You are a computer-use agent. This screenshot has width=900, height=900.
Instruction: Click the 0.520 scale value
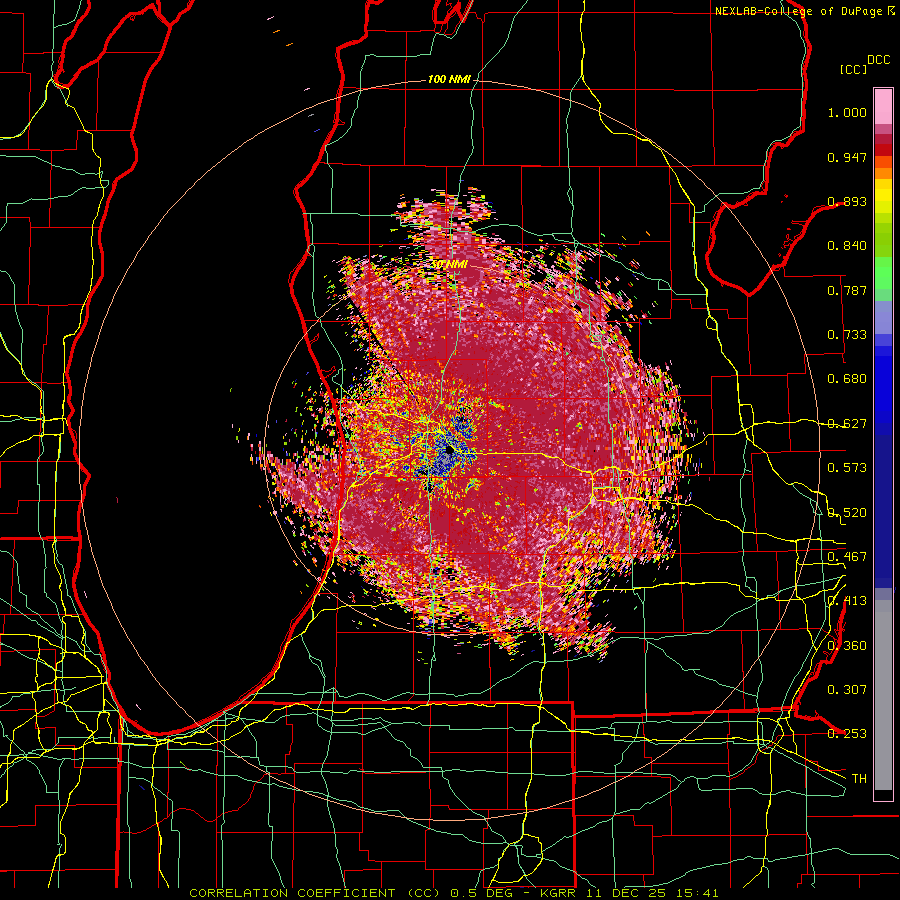pyautogui.click(x=847, y=513)
